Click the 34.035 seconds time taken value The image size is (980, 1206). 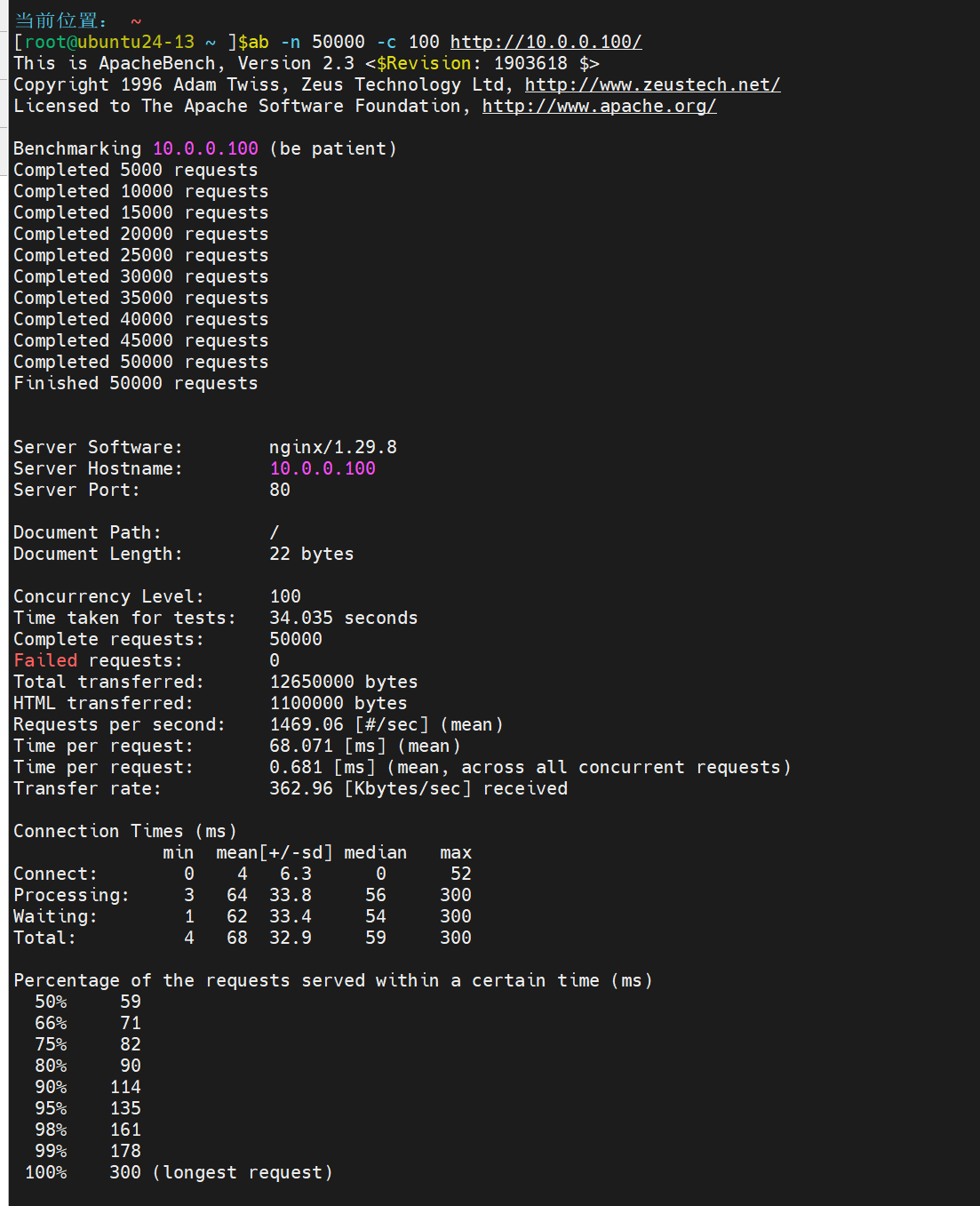[x=344, y=618]
